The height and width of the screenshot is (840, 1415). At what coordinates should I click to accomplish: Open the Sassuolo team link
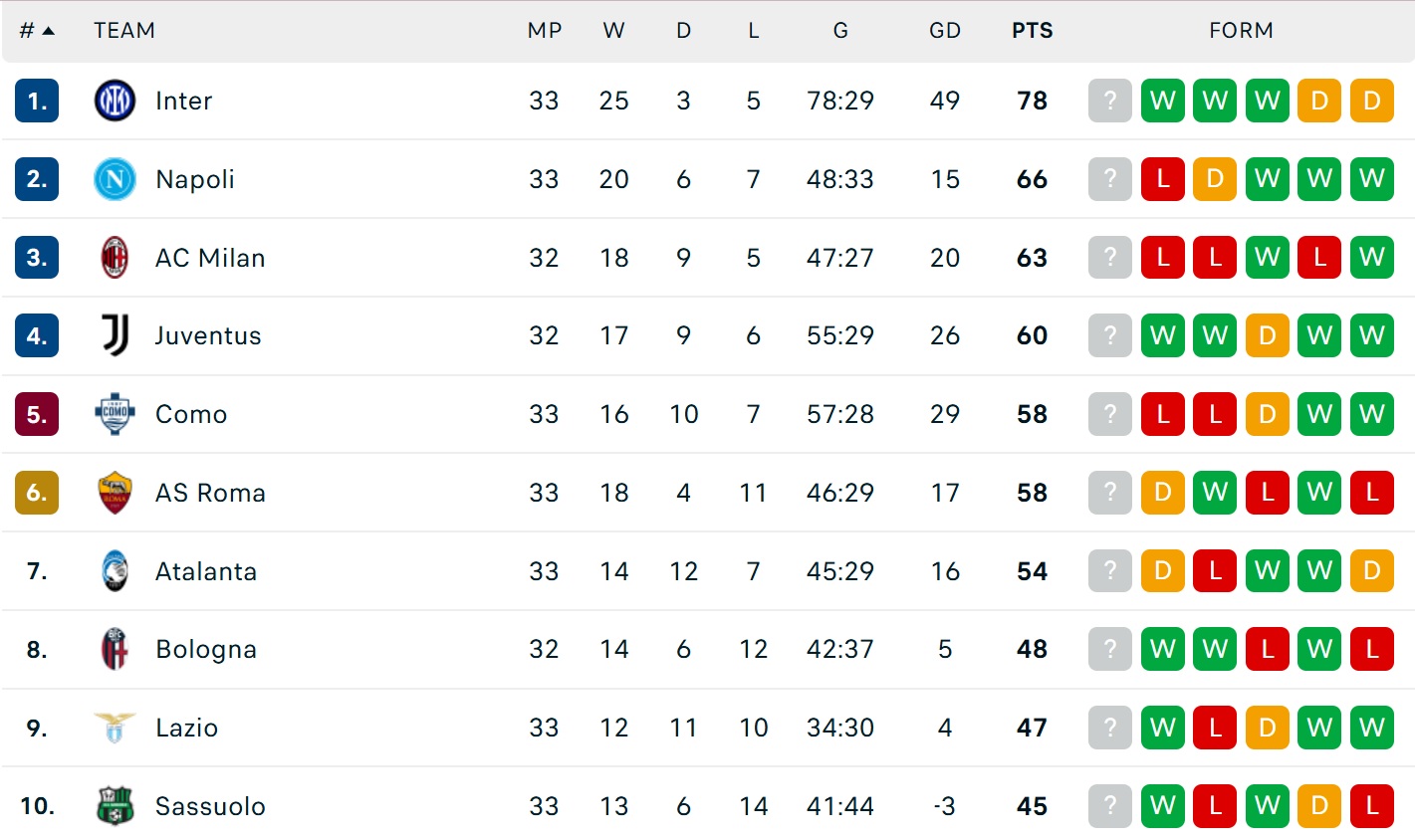click(x=210, y=806)
